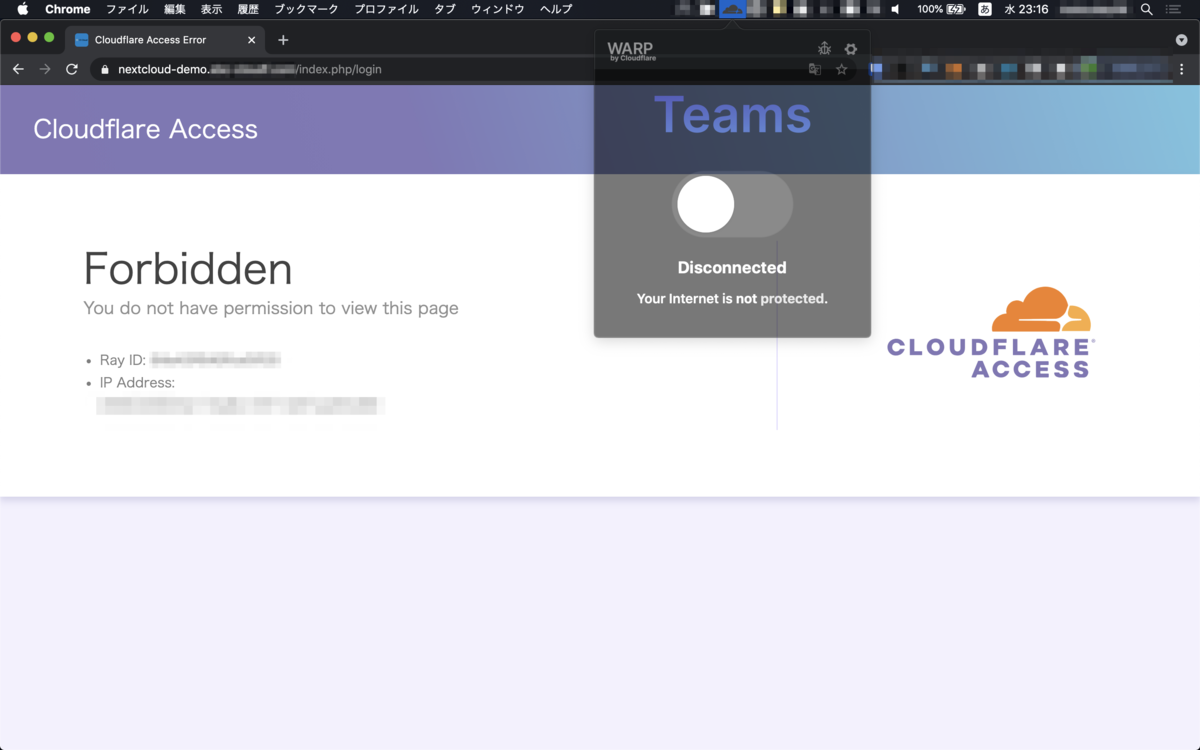1200x750 pixels.
Task: Open the タブ menu
Action: [445, 9]
